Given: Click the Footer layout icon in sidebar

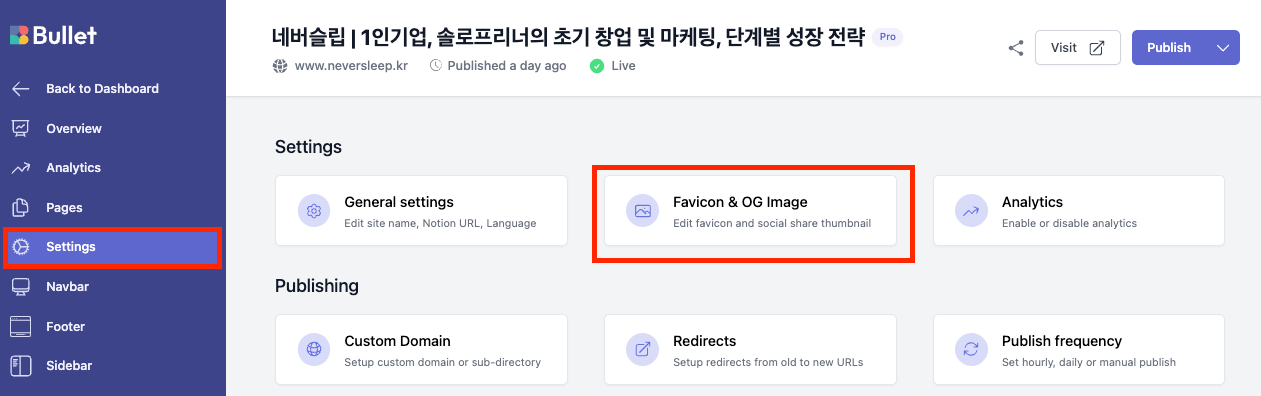Looking at the screenshot, I should pyautogui.click(x=20, y=326).
